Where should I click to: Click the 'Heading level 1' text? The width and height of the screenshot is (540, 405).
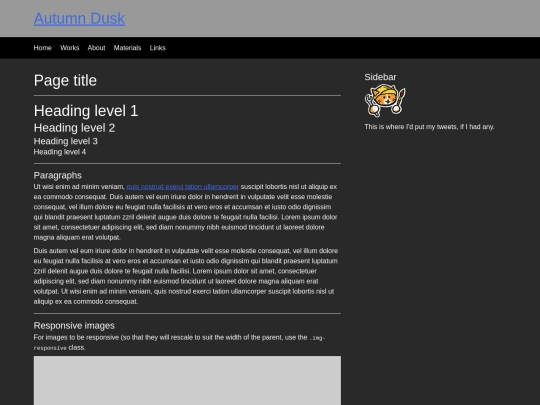[86, 111]
